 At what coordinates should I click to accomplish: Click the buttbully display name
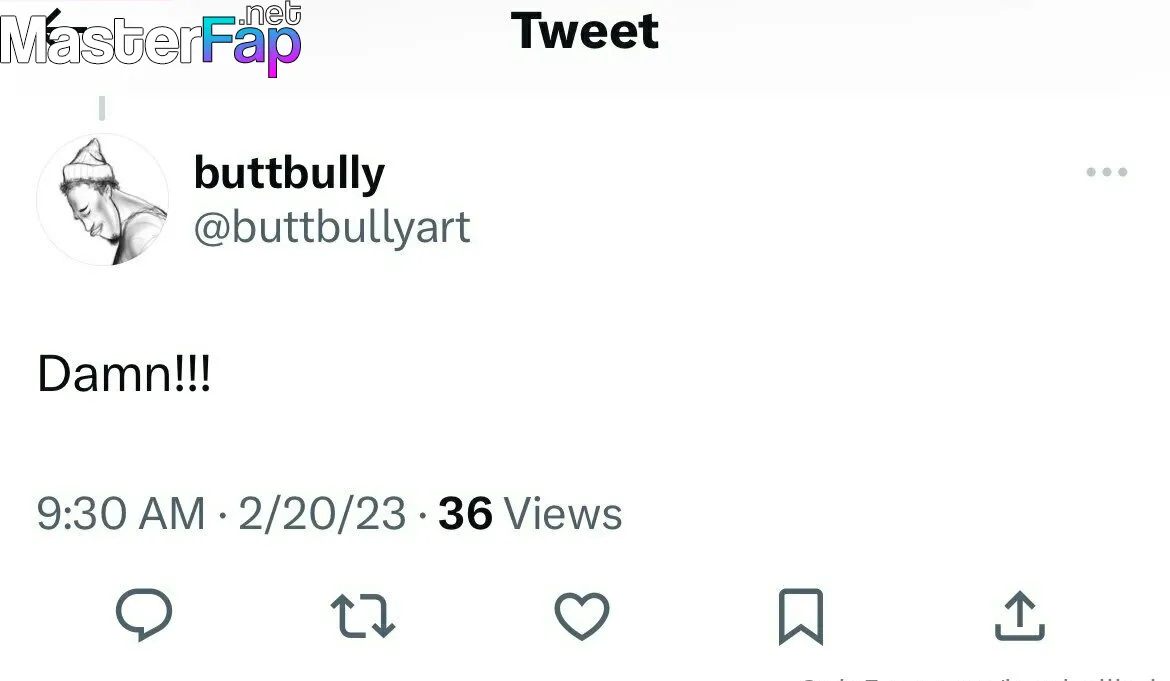tap(289, 173)
